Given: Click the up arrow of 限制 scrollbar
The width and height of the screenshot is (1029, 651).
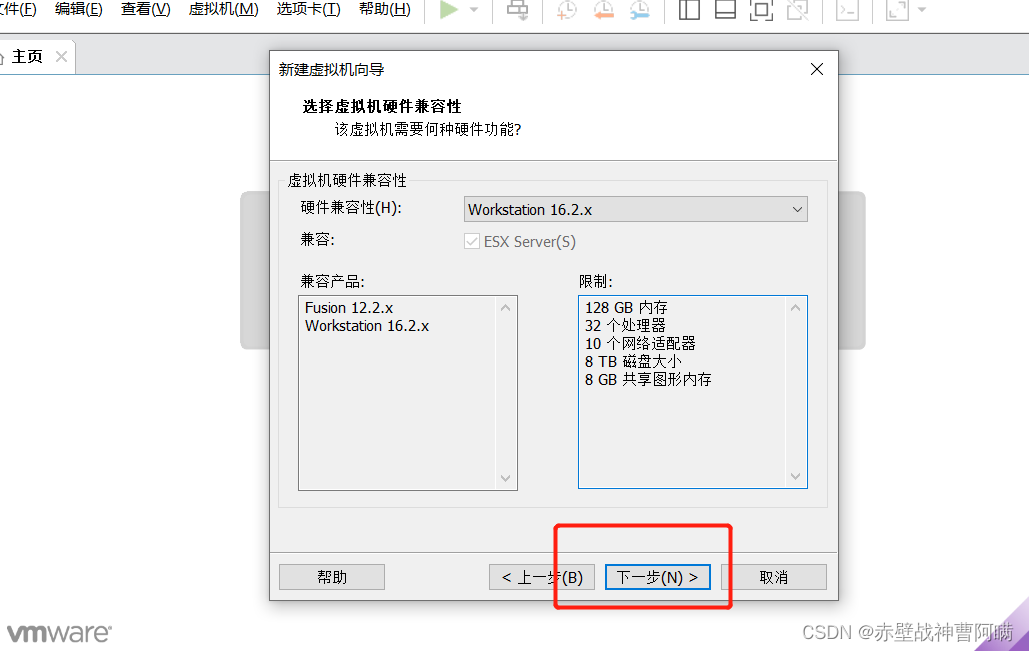Looking at the screenshot, I should point(795,308).
